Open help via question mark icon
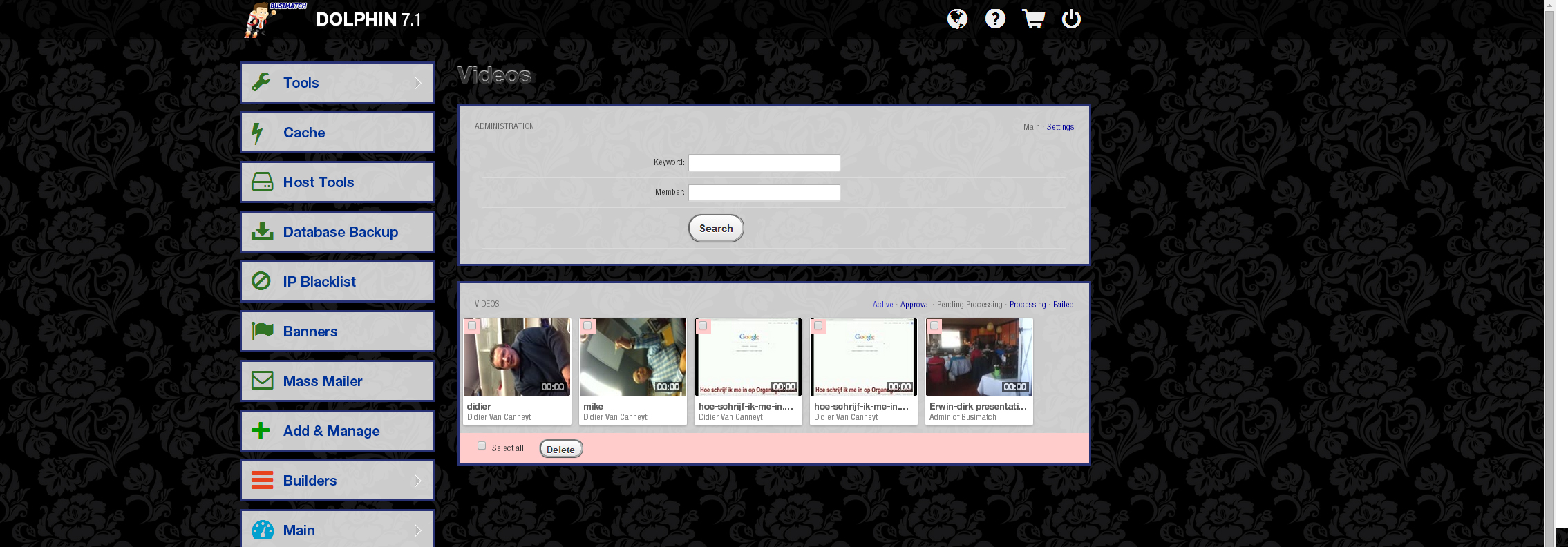The height and width of the screenshot is (547, 1568). (995, 19)
